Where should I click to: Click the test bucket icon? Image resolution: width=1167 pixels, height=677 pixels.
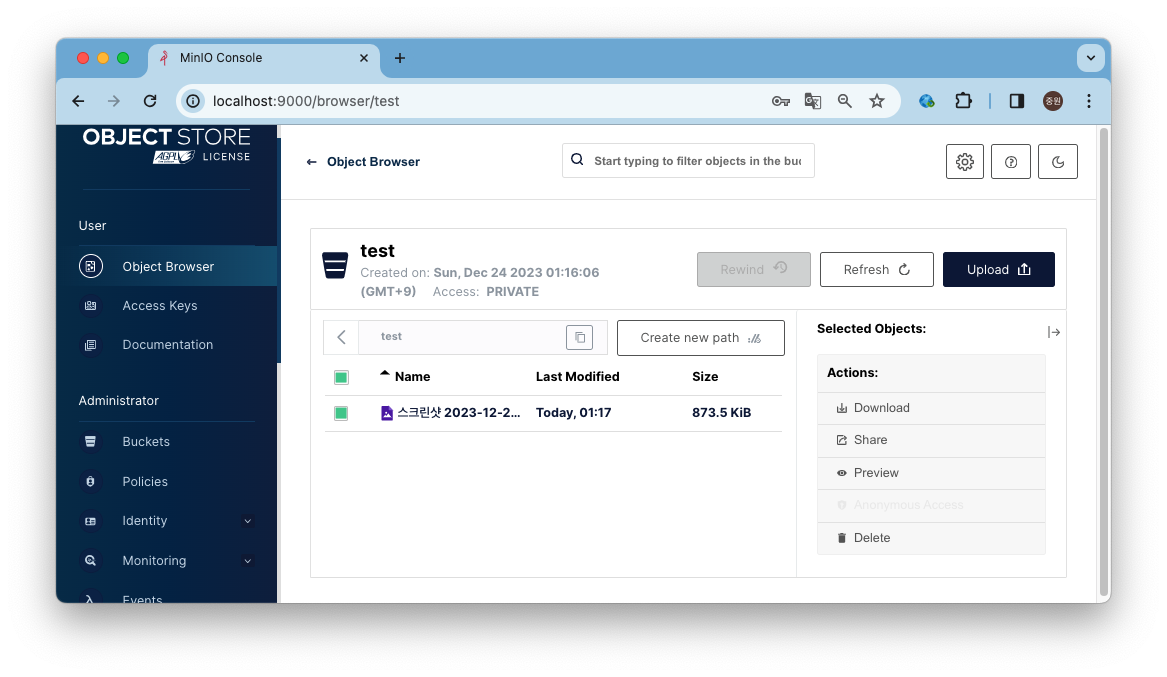335,265
